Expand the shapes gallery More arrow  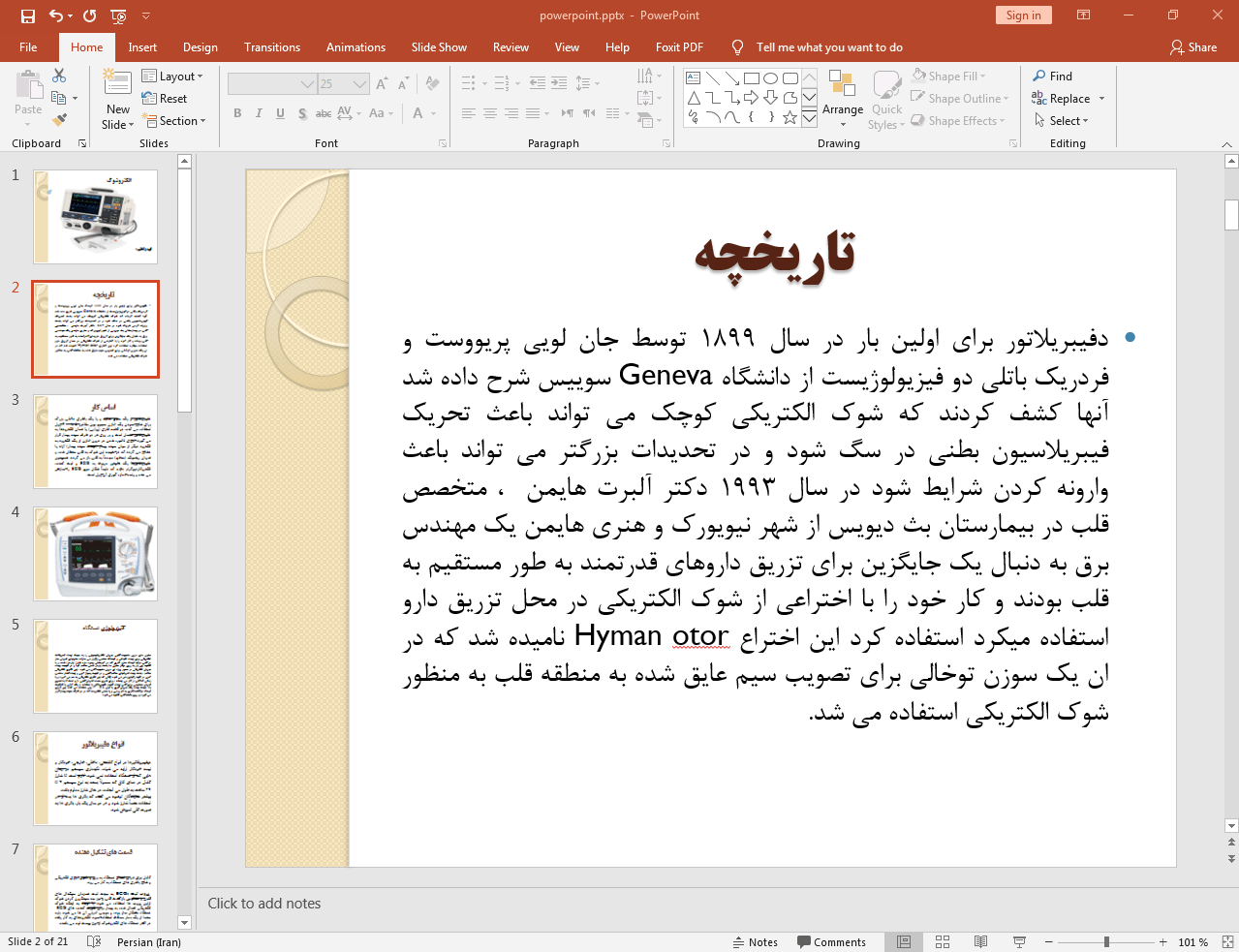click(809, 118)
